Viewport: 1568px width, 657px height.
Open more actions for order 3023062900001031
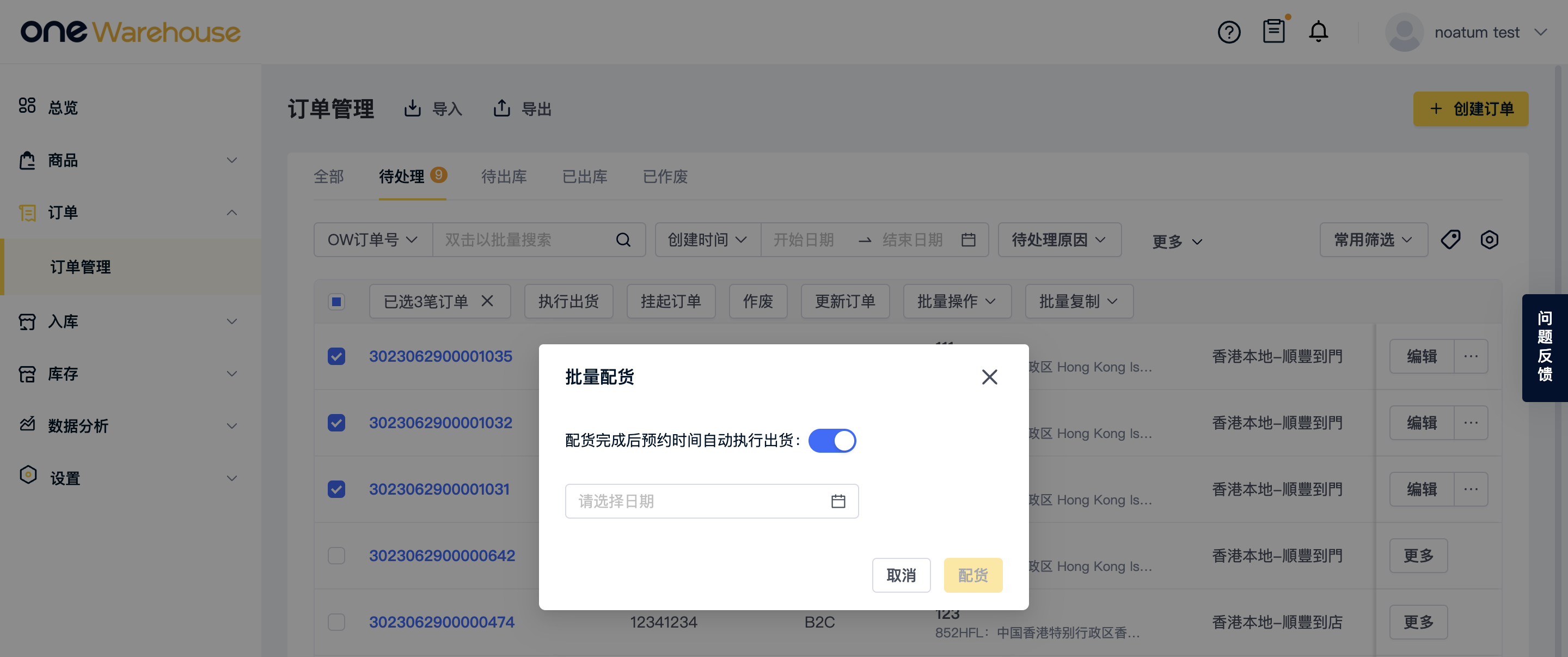click(1471, 489)
